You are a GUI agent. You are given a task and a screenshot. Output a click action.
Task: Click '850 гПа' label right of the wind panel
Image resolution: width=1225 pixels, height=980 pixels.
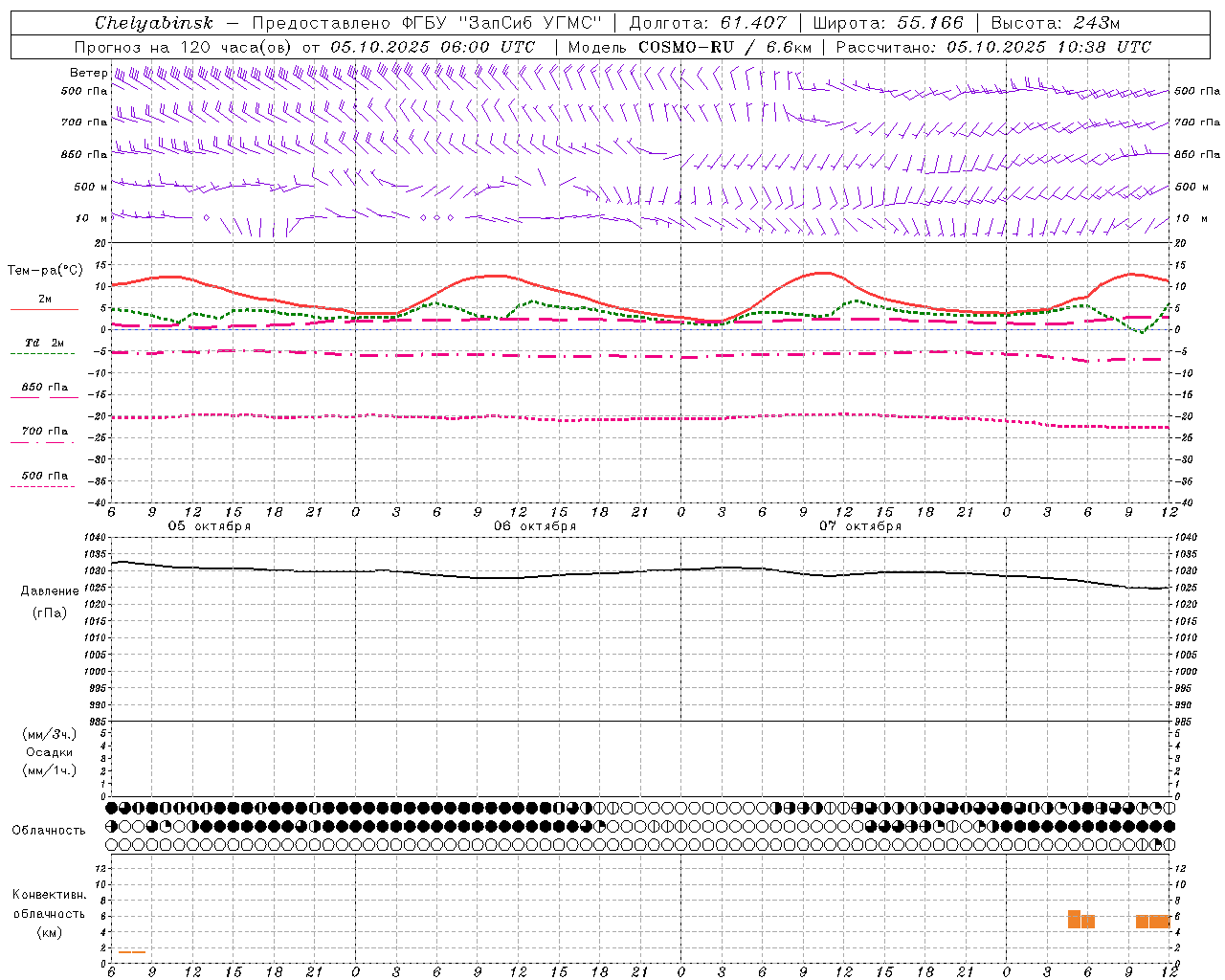1197,154
